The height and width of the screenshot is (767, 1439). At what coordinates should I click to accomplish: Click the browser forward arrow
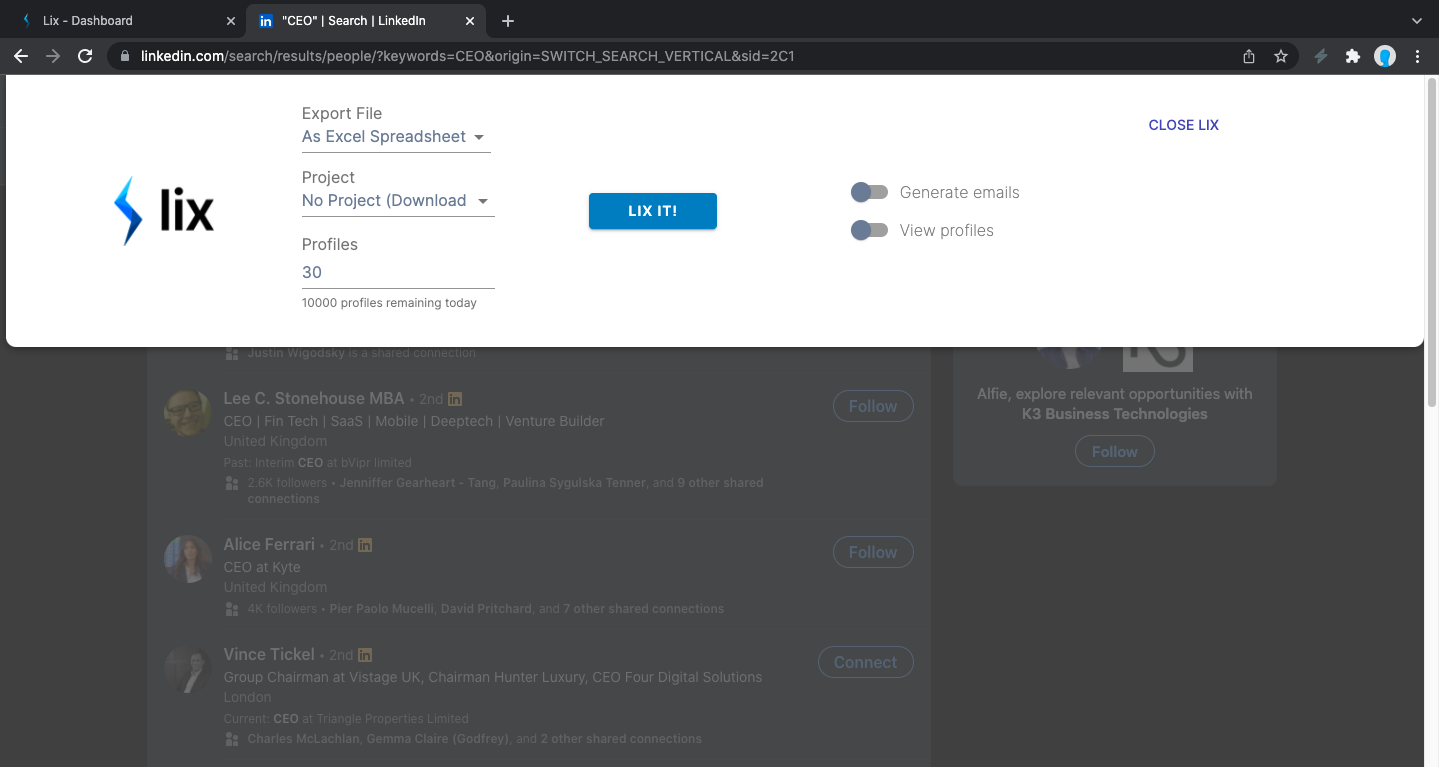53,56
